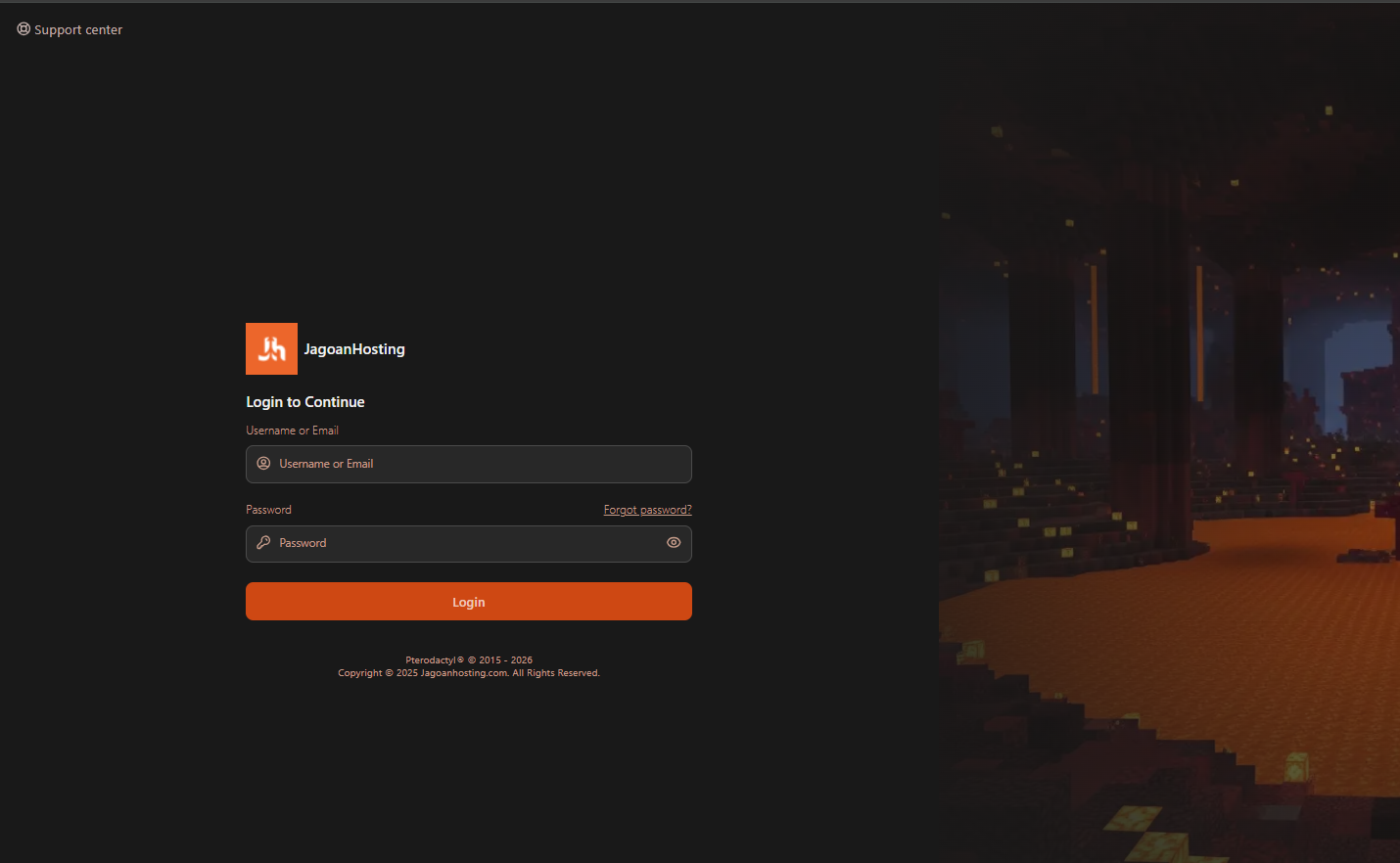Select the JagoanHosting header branding
1400x863 pixels.
[x=354, y=348]
